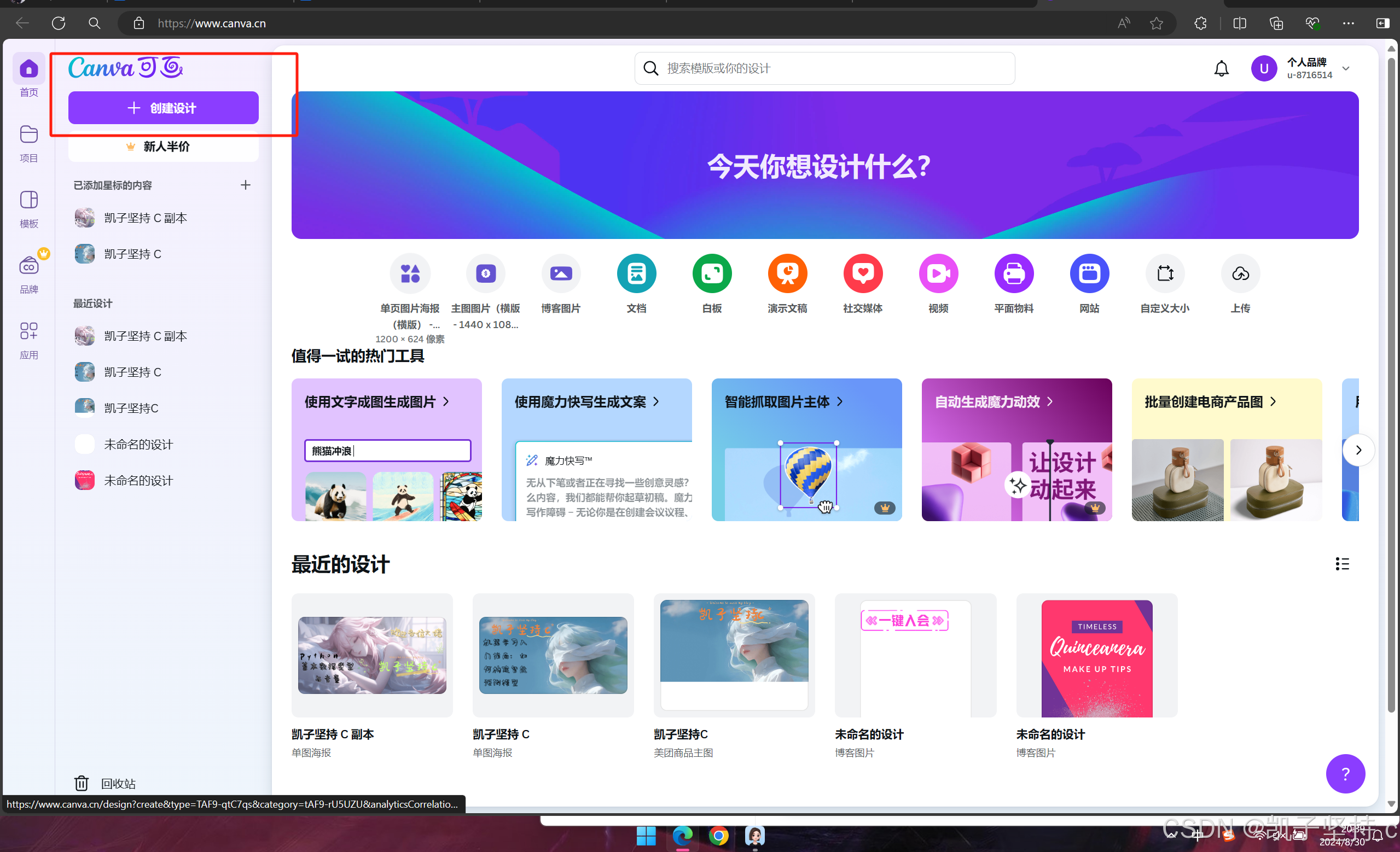Open Google Chrome from the taskbar
1400x852 pixels.
point(718,836)
